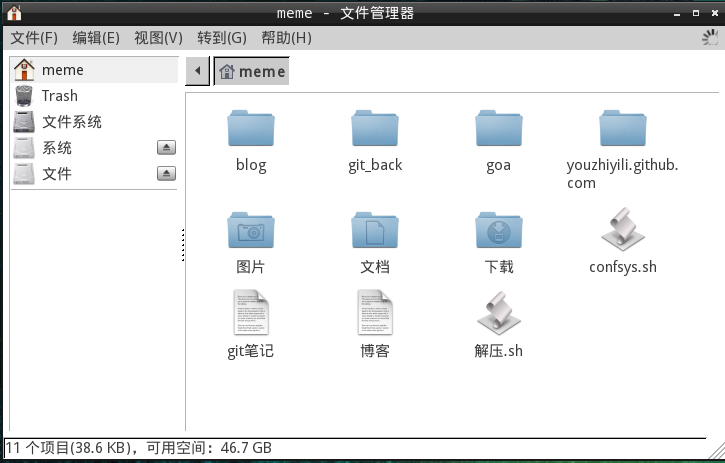Select the git笔记 text file icon
This screenshot has width=725, height=463.
tap(251, 312)
